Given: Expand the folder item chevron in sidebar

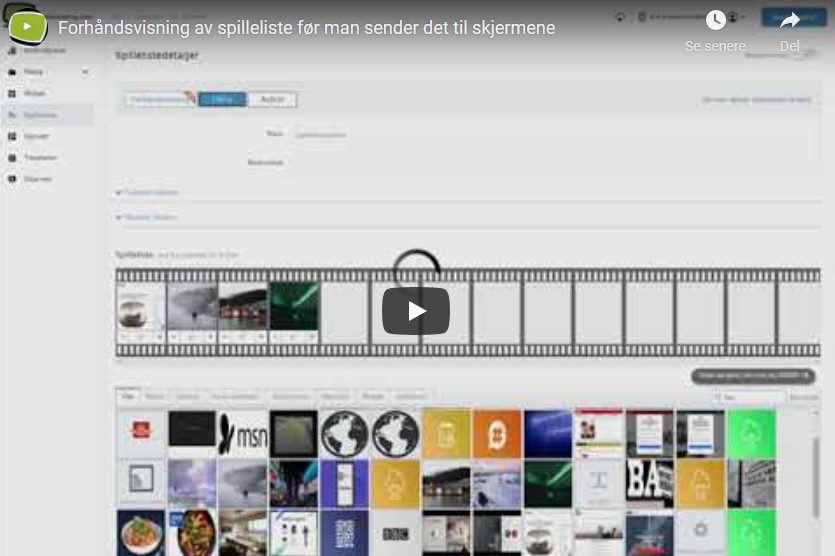Looking at the screenshot, I should (85, 72).
